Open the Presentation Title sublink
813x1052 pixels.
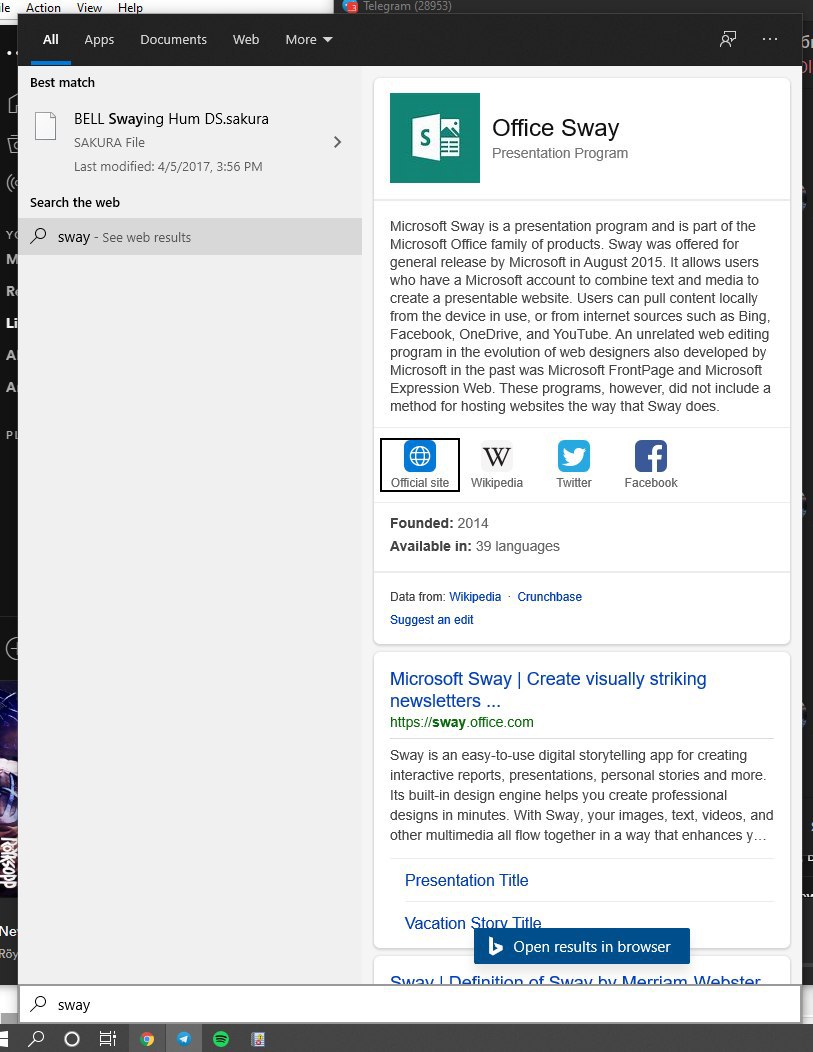coord(466,880)
